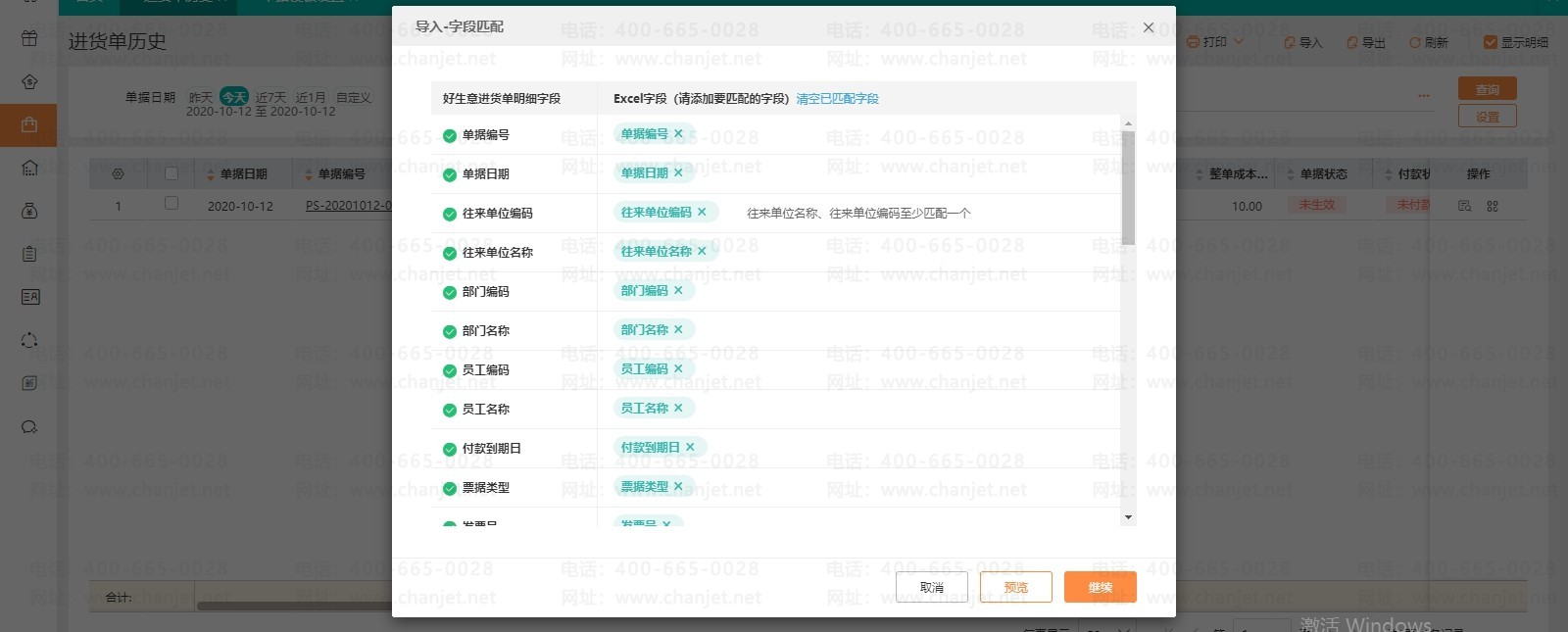1568x632 pixels.
Task: Click the 查询 button
Action: click(x=1488, y=89)
